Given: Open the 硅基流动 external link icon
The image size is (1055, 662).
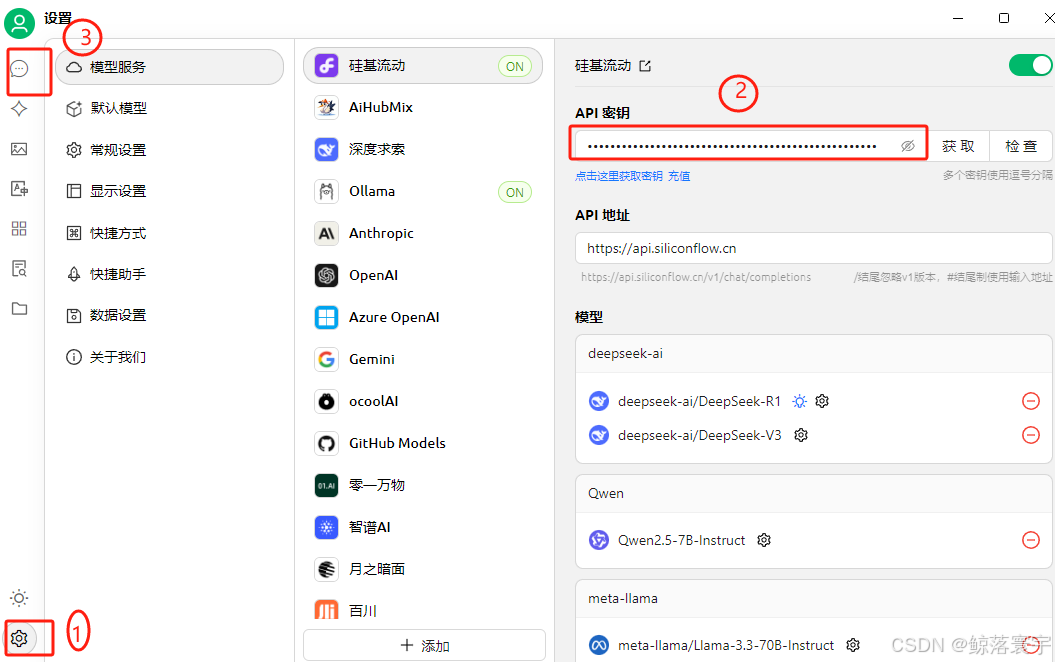Looking at the screenshot, I should point(645,66).
